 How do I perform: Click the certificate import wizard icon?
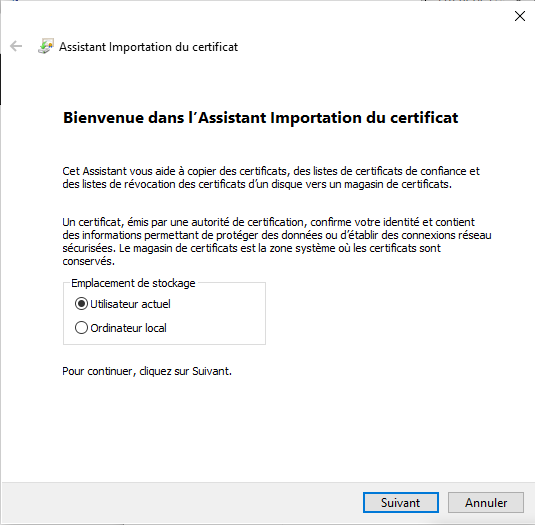point(46,46)
